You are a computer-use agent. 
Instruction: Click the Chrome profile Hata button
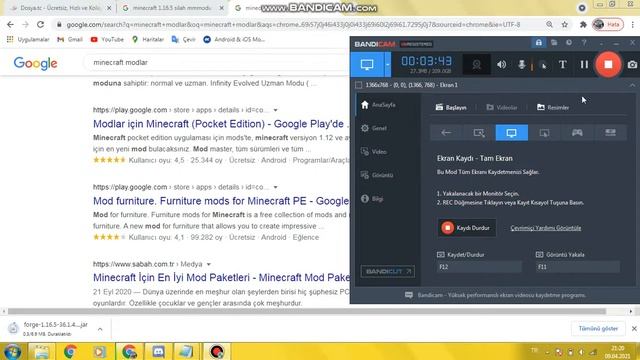click(x=608, y=24)
